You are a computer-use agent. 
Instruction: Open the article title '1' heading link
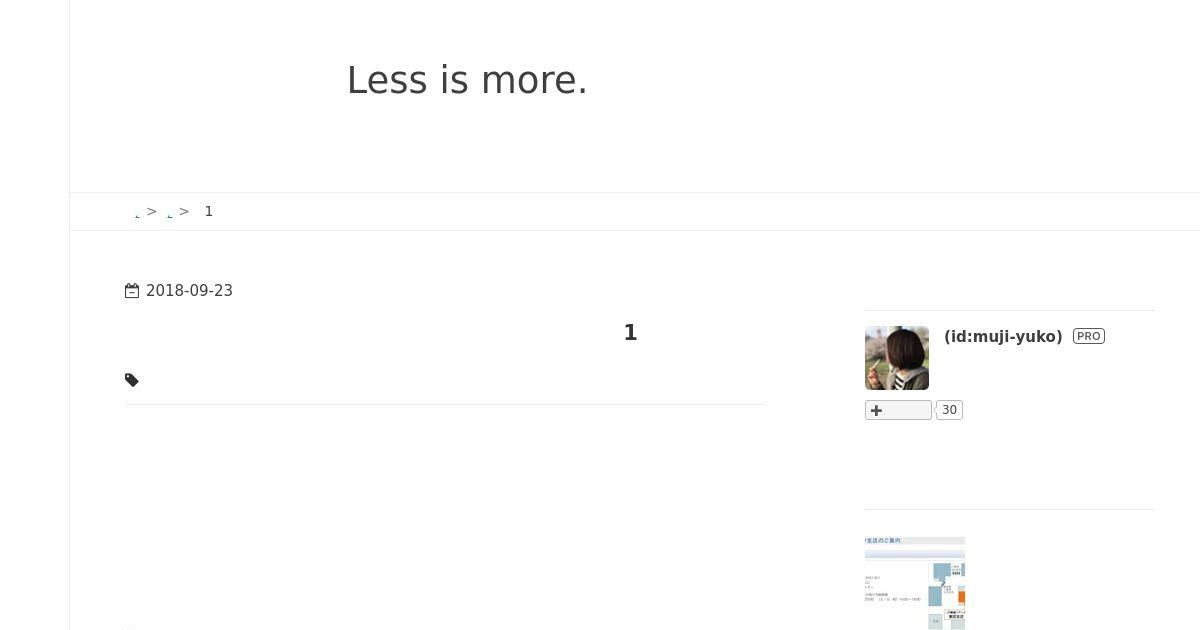tap(630, 333)
